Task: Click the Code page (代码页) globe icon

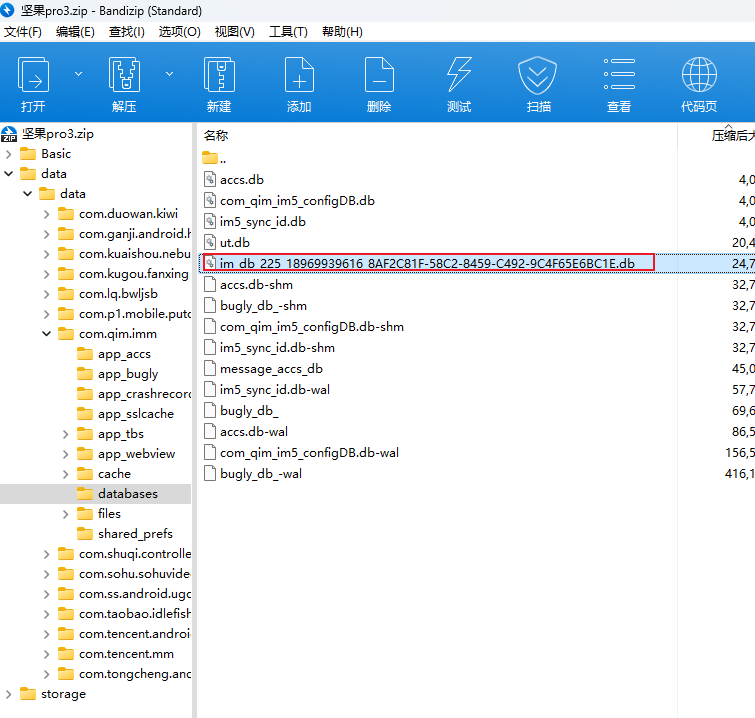Action: pyautogui.click(x=699, y=75)
